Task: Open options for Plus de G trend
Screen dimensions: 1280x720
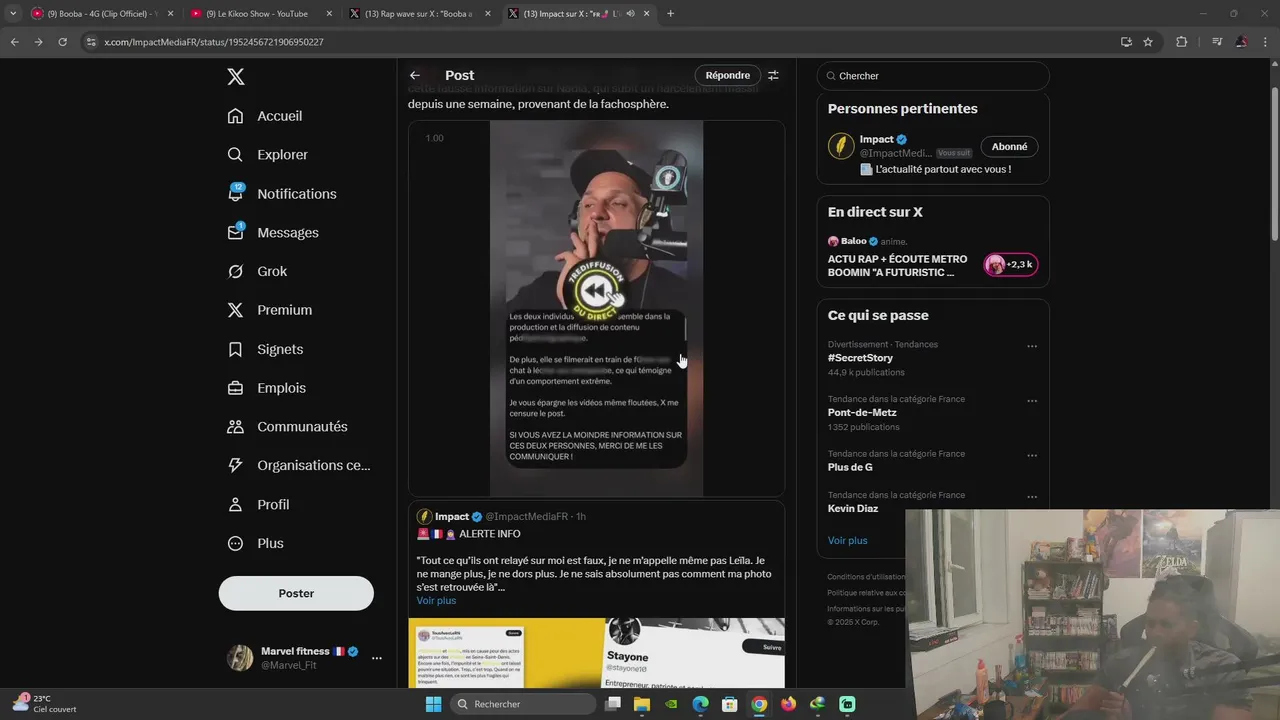Action: (1032, 457)
